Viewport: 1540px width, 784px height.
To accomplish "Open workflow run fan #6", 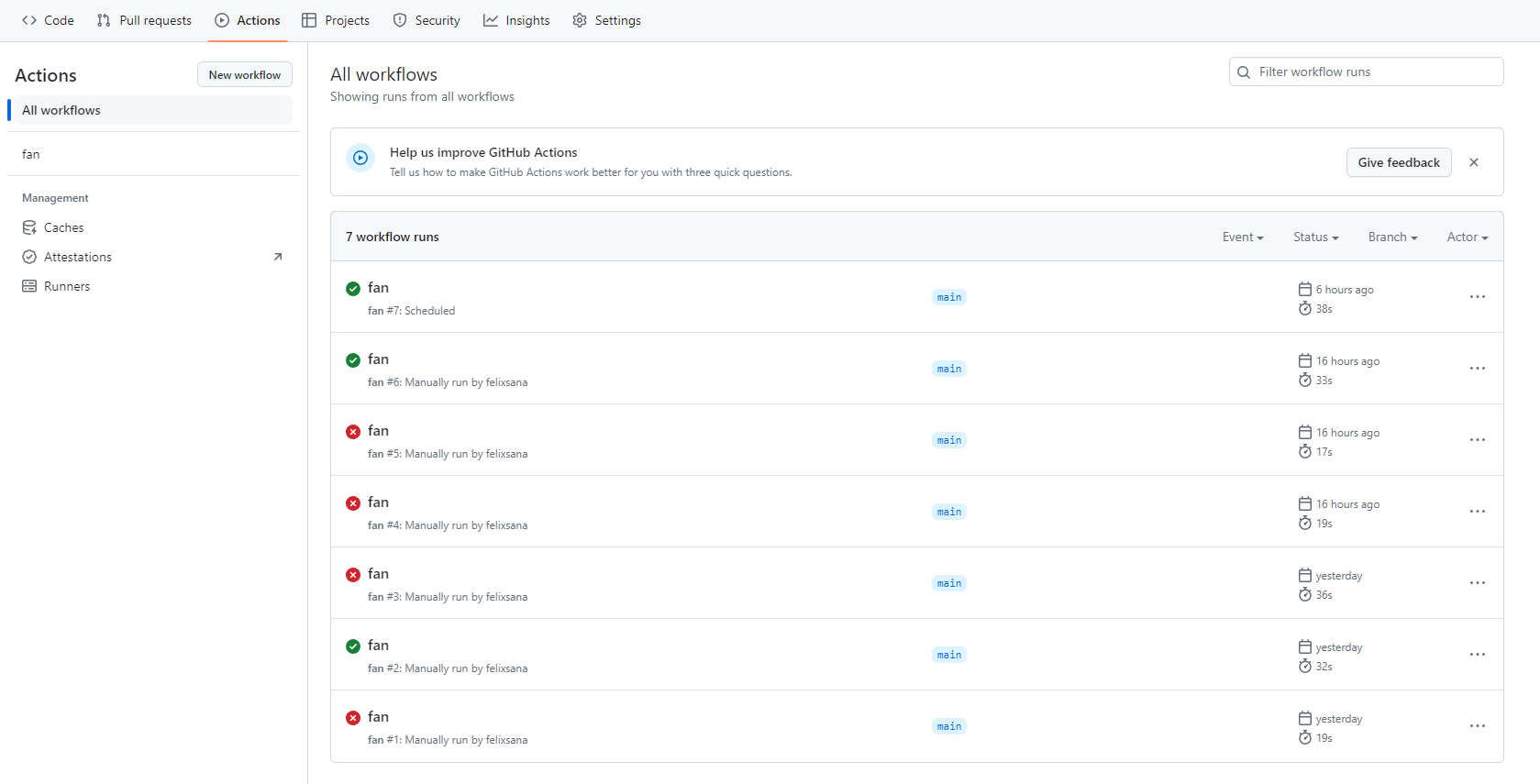I will coord(379,359).
